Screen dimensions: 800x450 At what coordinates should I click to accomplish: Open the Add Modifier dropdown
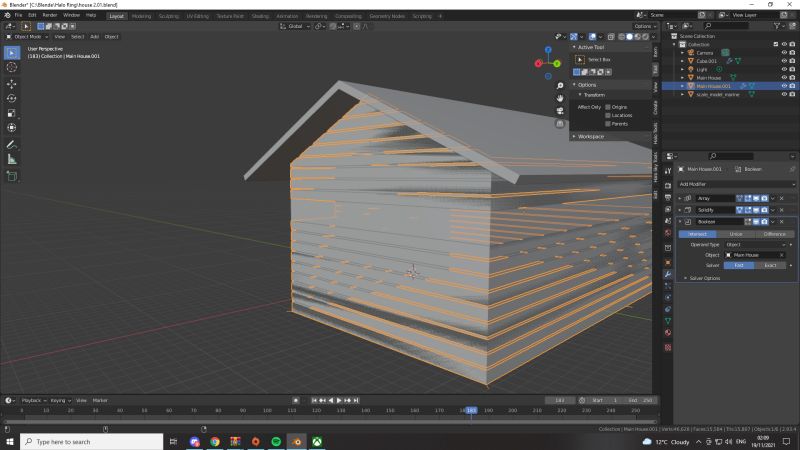click(737, 184)
